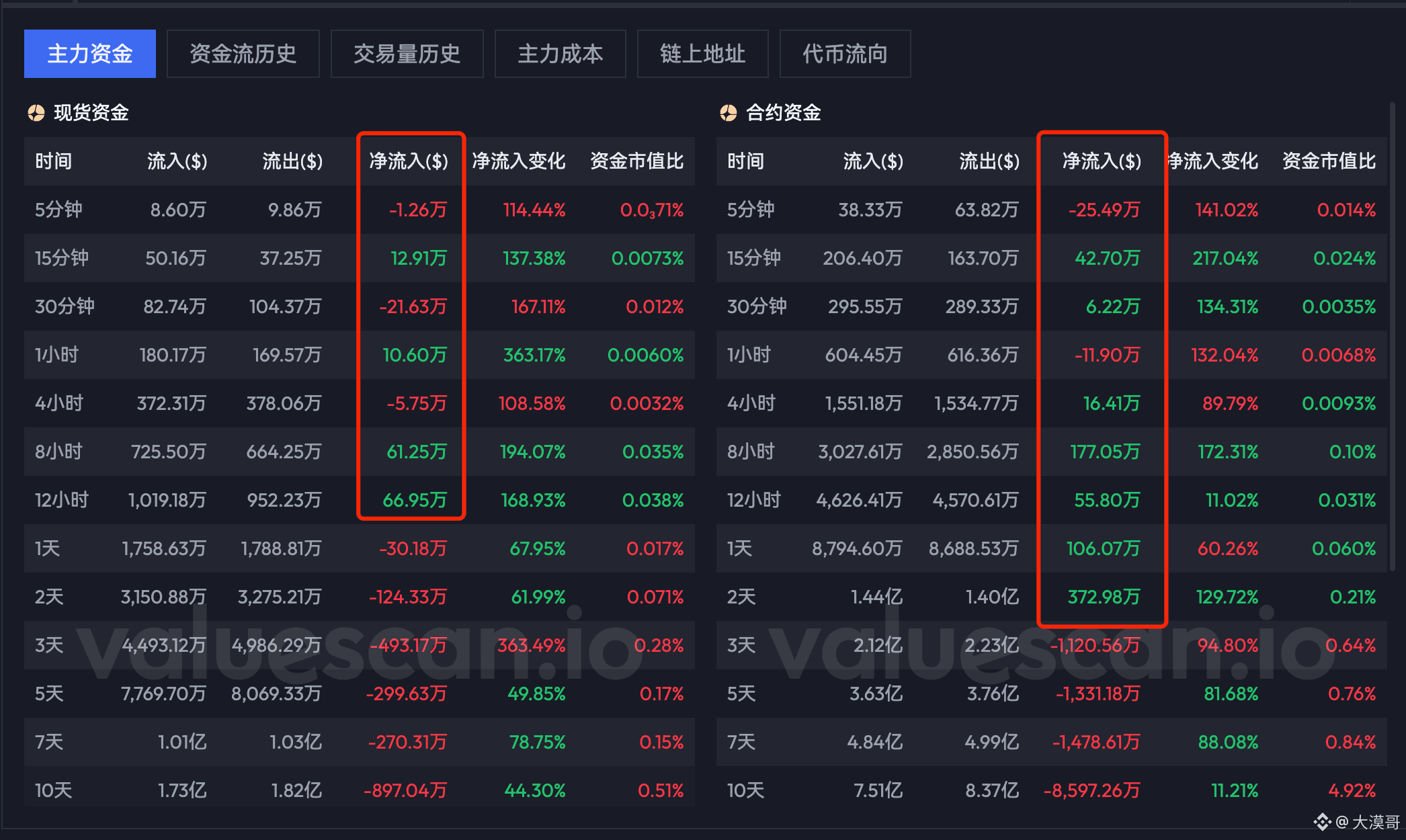Viewport: 1406px width, 840px height.
Task: Click the Binance logo watermark icon
Action: pyautogui.click(x=1322, y=822)
